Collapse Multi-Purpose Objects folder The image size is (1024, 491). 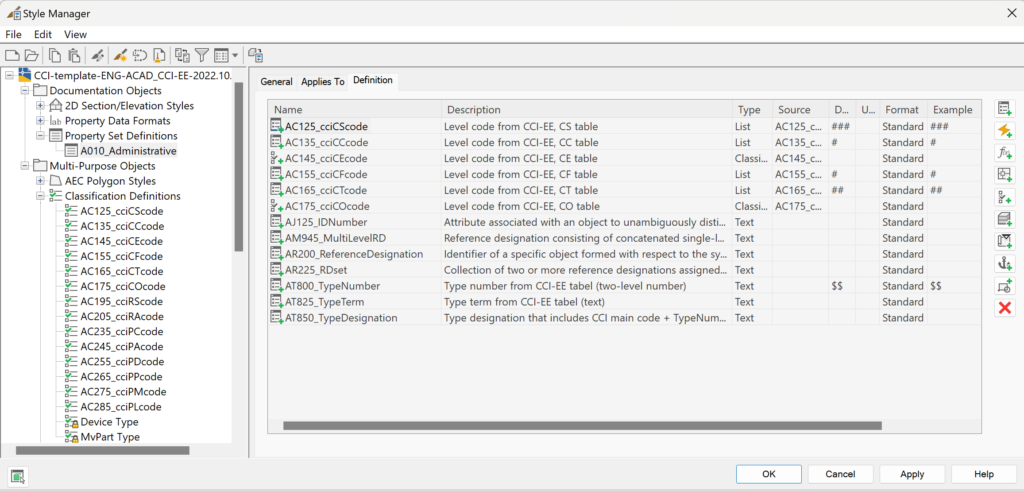25,166
